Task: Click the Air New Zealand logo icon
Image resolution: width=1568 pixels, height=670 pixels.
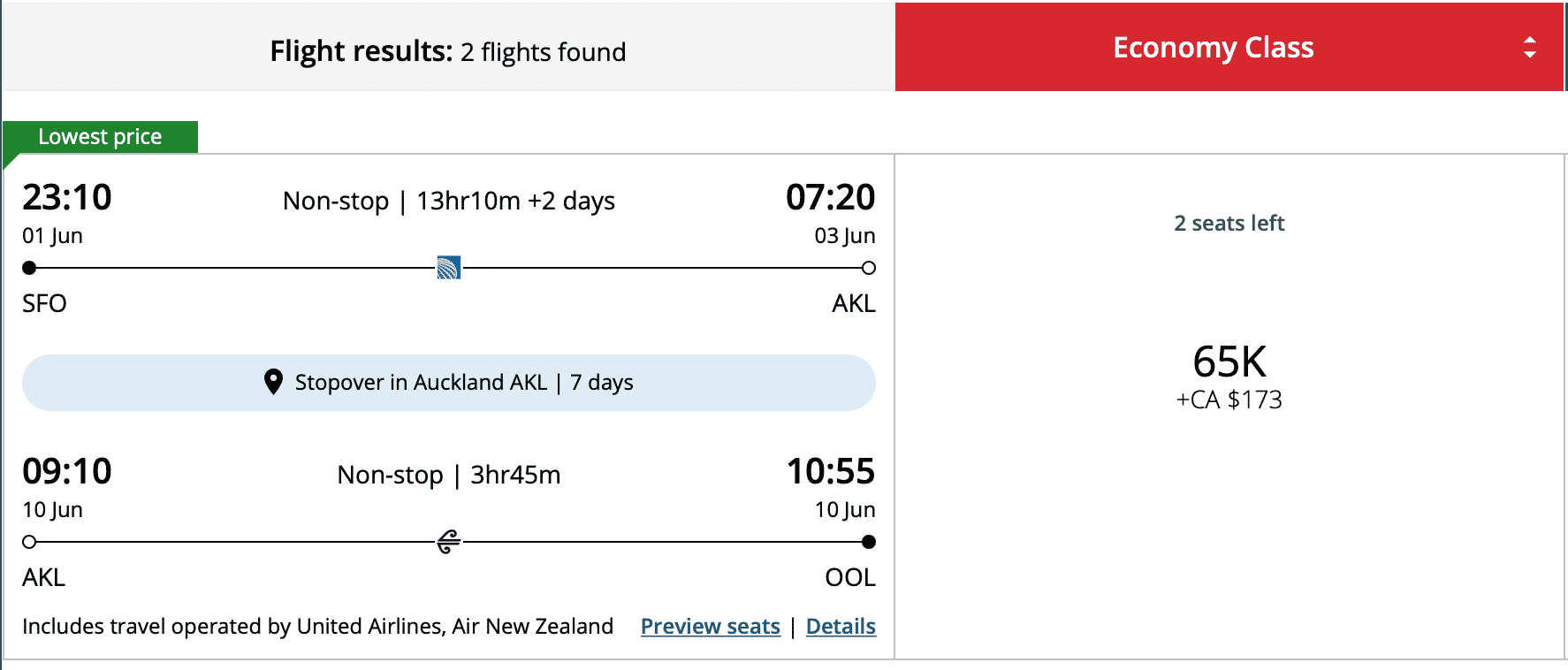Action: pos(449,542)
